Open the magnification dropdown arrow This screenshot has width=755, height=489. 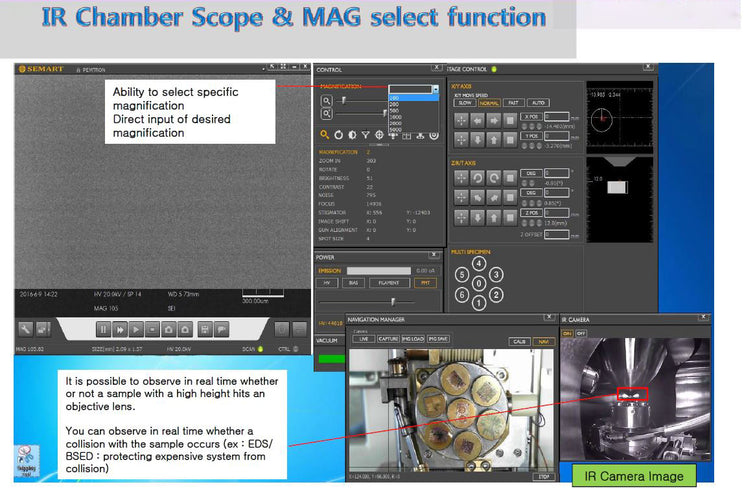(435, 90)
